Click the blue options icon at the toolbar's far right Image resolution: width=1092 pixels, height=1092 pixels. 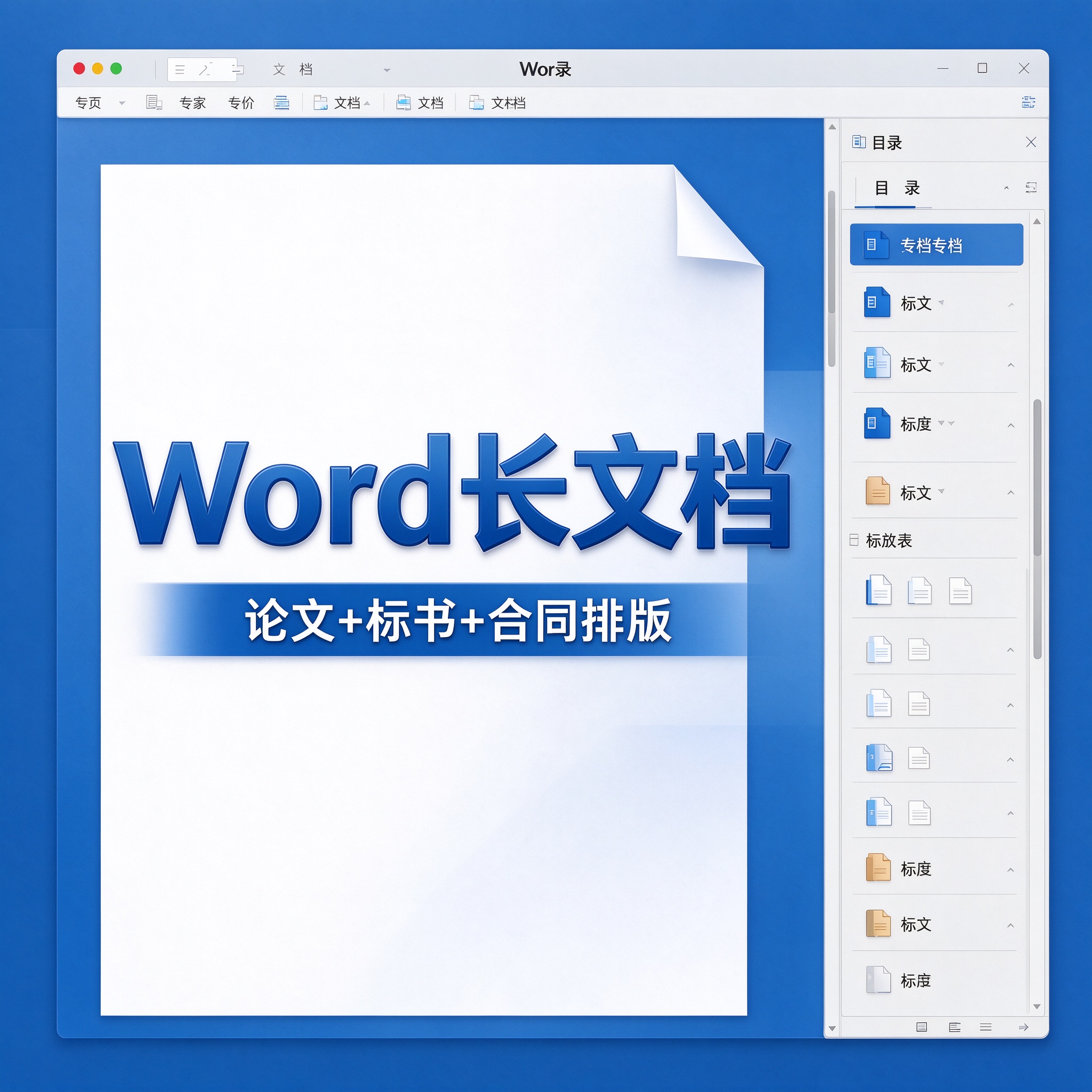click(1028, 102)
